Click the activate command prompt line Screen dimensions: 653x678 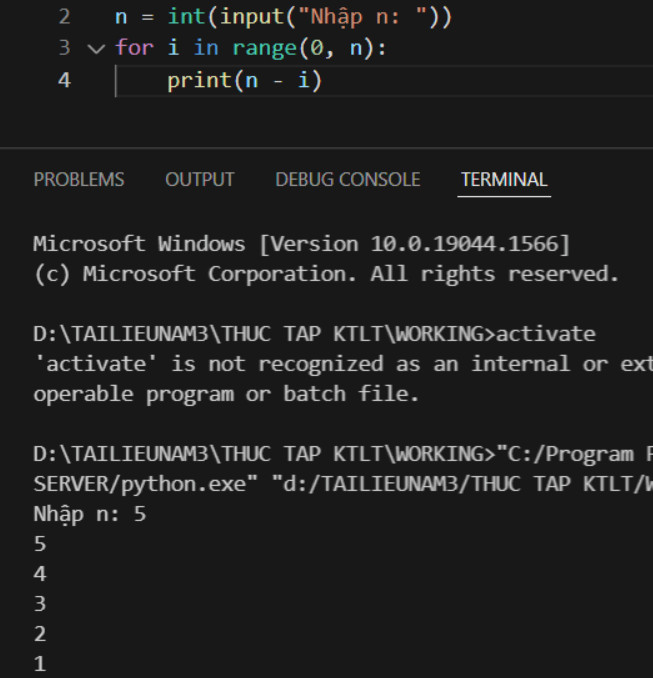point(314,334)
